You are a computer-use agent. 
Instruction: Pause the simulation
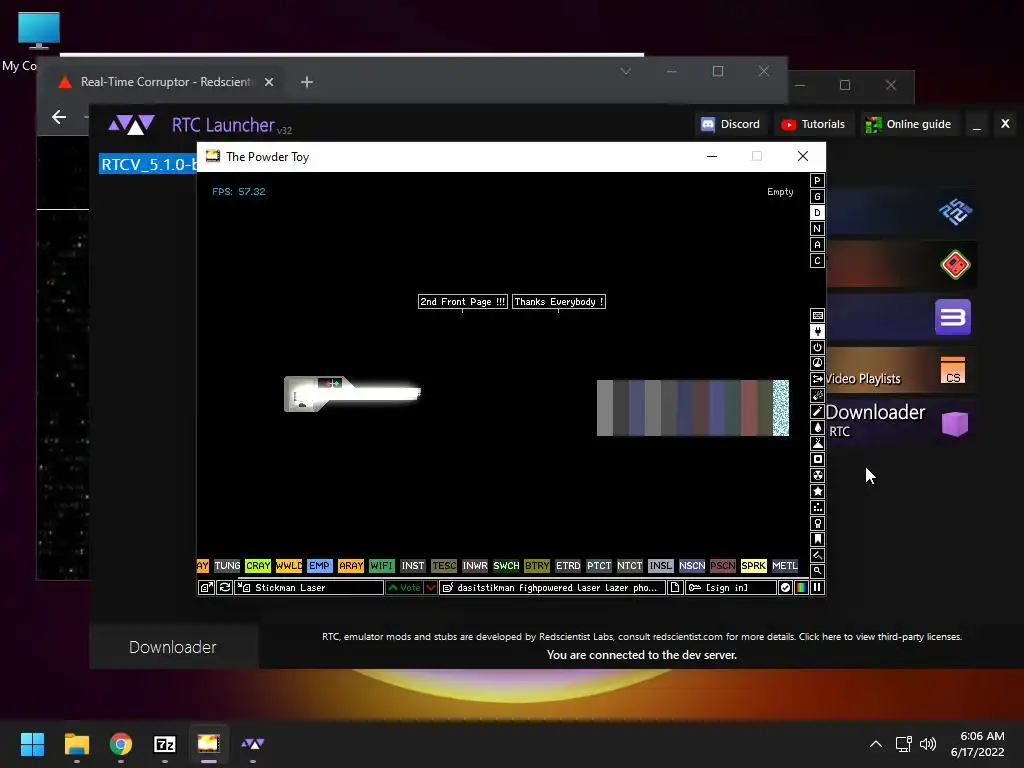coord(817,588)
